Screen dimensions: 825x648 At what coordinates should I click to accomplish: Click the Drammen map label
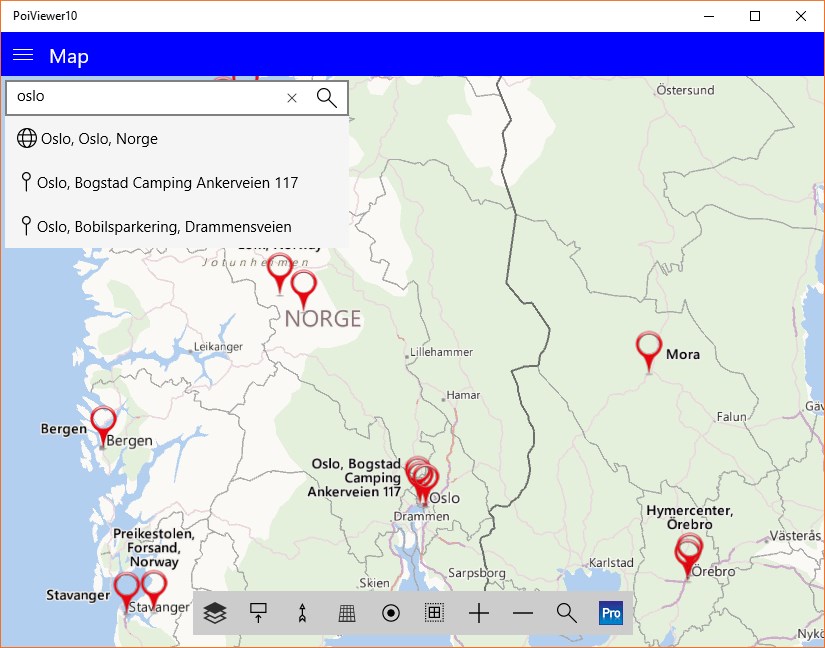pyautogui.click(x=421, y=517)
